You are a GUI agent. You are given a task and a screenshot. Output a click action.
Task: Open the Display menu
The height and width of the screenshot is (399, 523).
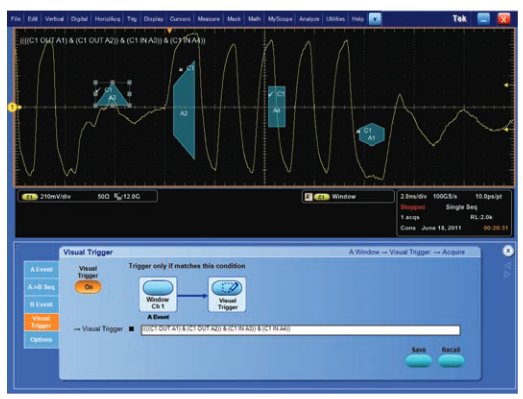coord(153,19)
